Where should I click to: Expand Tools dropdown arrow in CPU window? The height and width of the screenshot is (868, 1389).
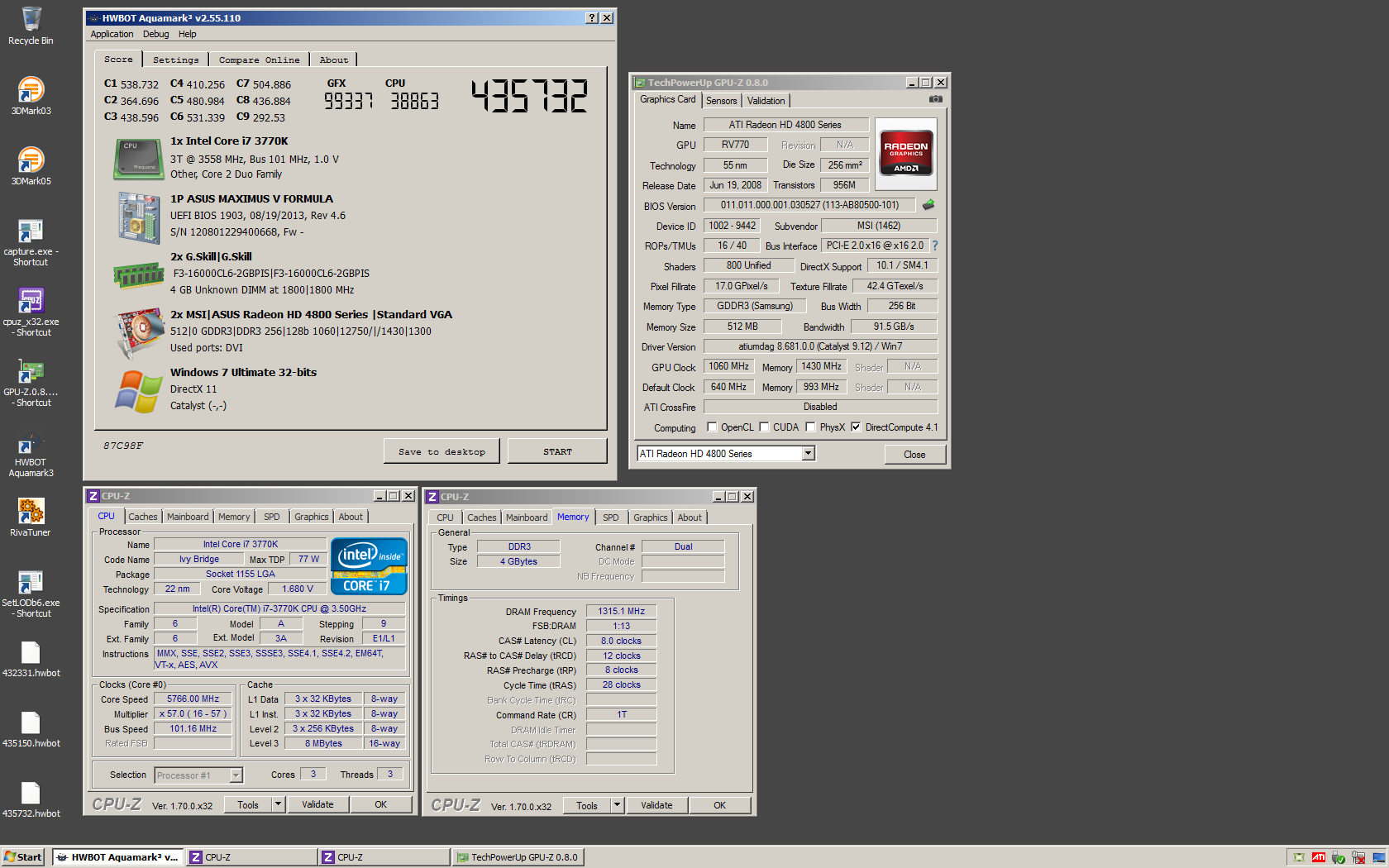point(279,804)
